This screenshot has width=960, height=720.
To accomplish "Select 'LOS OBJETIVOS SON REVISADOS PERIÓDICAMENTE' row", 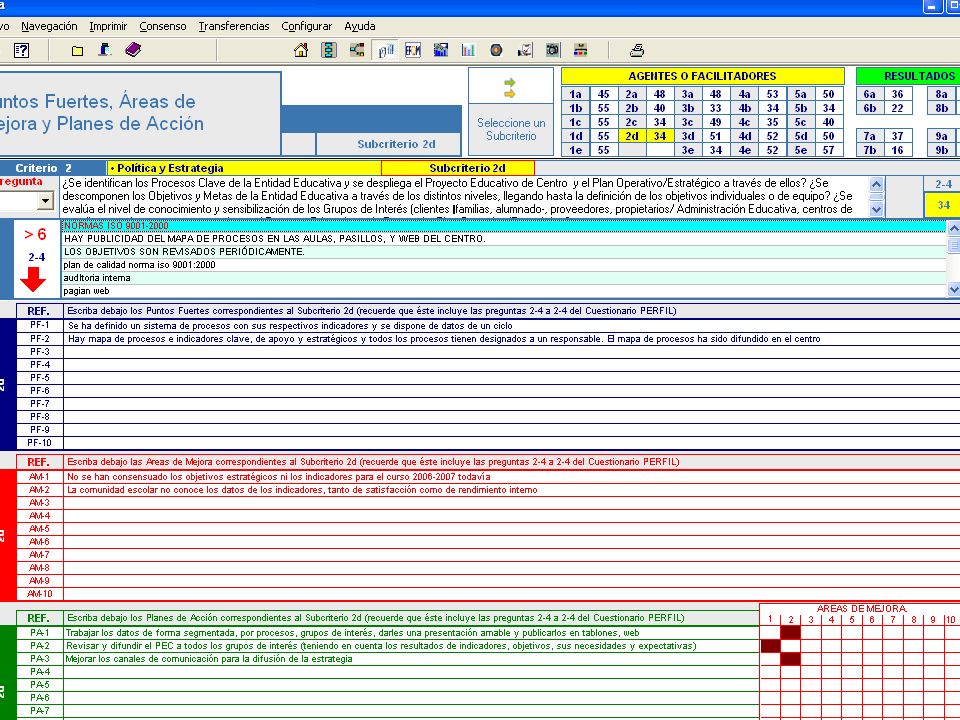I will (x=504, y=252).
